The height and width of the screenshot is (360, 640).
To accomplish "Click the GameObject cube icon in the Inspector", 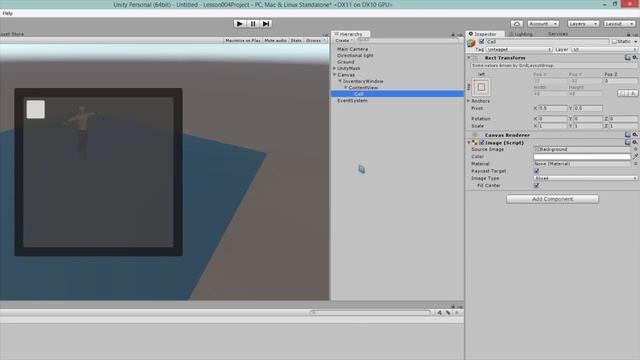I will tap(472, 42).
